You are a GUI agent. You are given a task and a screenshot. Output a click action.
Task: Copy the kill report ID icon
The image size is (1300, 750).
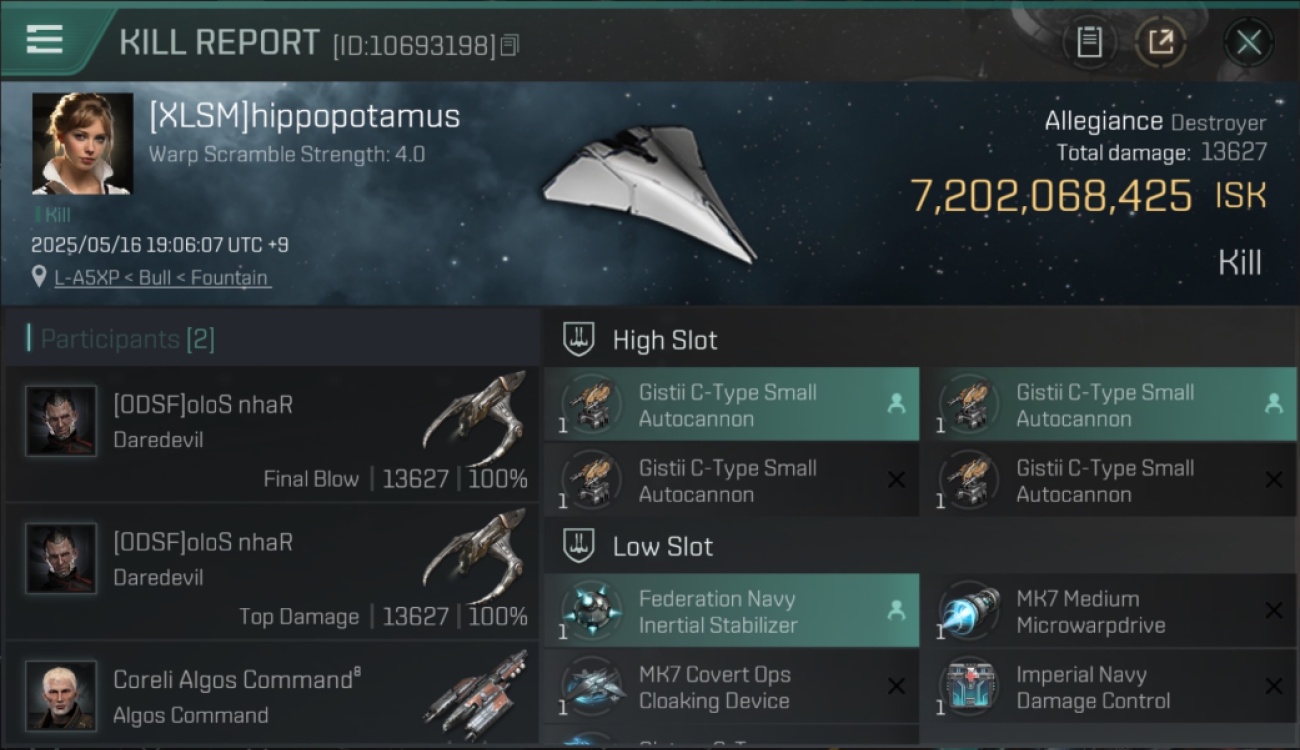pyautogui.click(x=510, y=45)
